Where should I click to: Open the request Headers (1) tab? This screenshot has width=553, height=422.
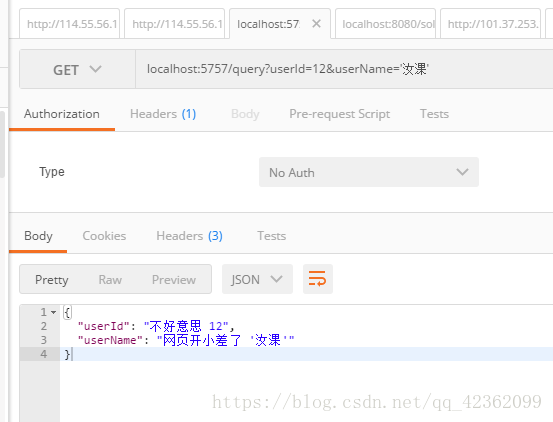(x=163, y=114)
